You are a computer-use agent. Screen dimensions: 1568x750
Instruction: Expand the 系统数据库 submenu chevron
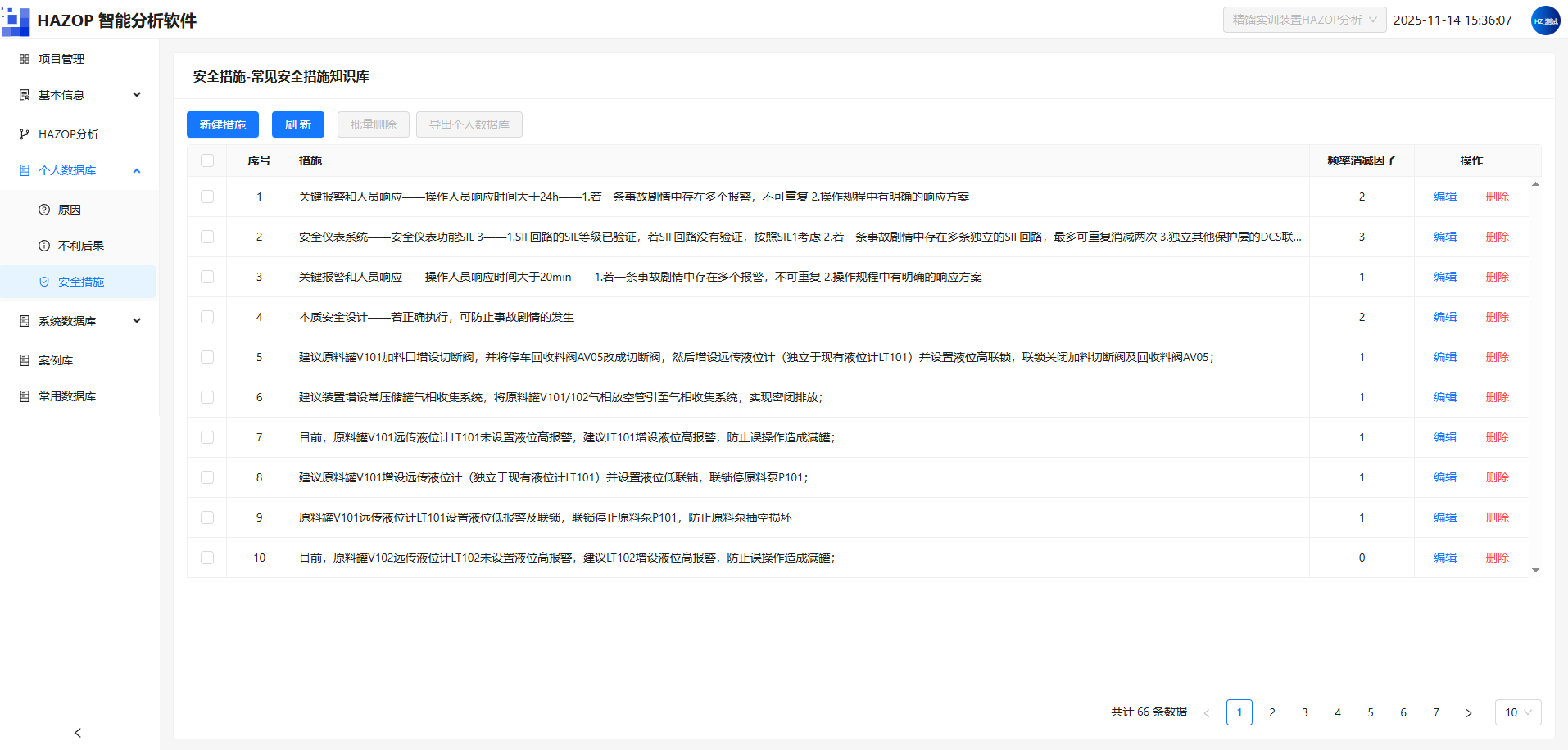click(137, 321)
